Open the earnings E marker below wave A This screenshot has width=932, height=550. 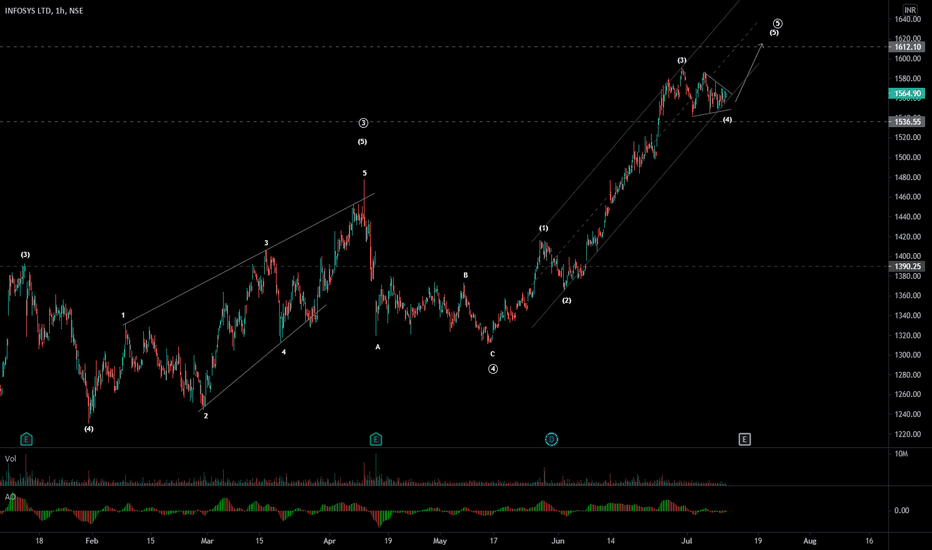click(376, 439)
